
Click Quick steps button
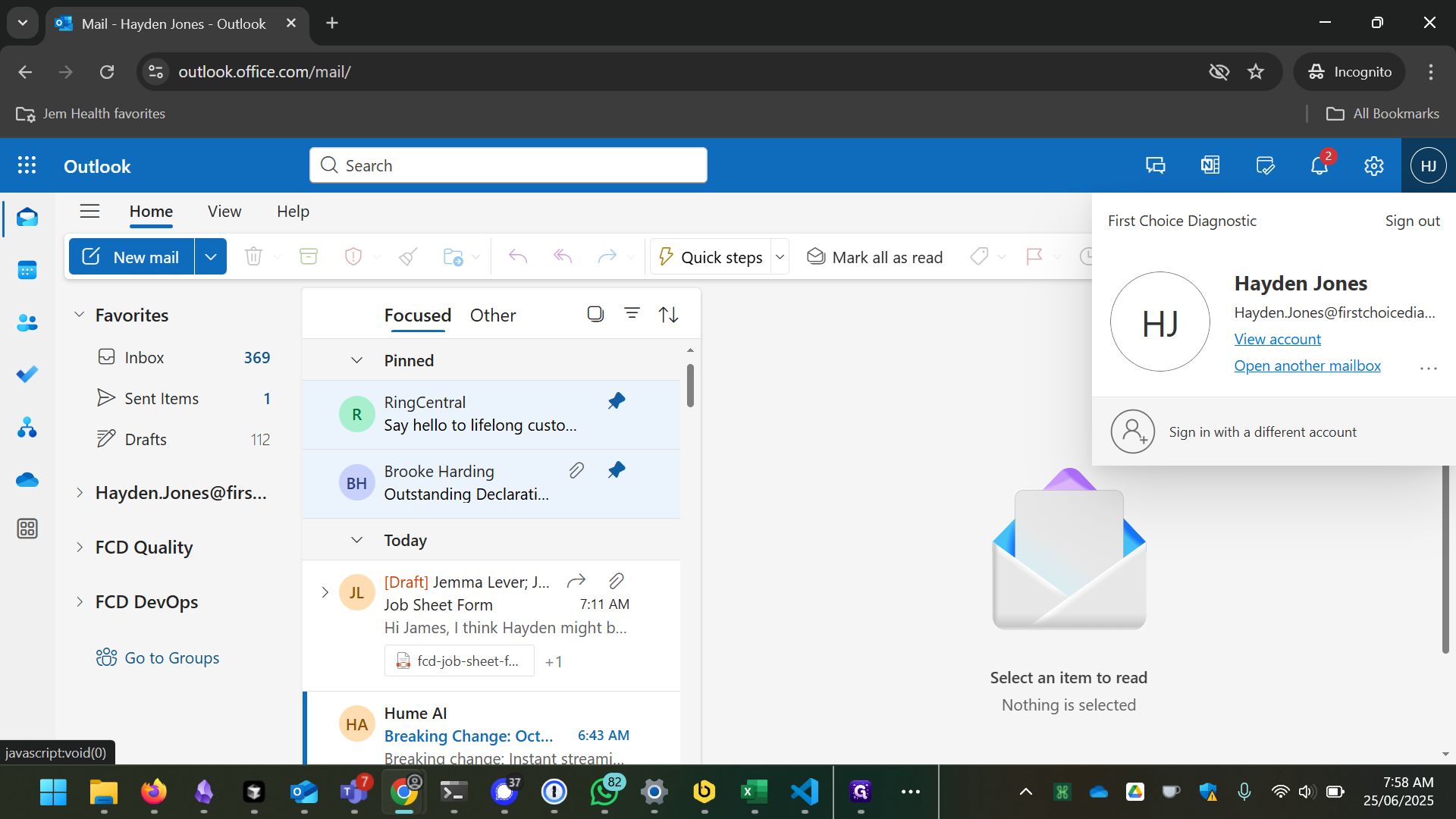point(711,257)
